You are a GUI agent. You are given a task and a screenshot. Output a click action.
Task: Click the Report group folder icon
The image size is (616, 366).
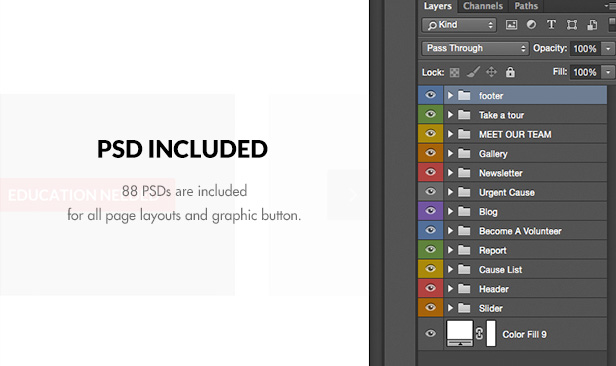[464, 250]
